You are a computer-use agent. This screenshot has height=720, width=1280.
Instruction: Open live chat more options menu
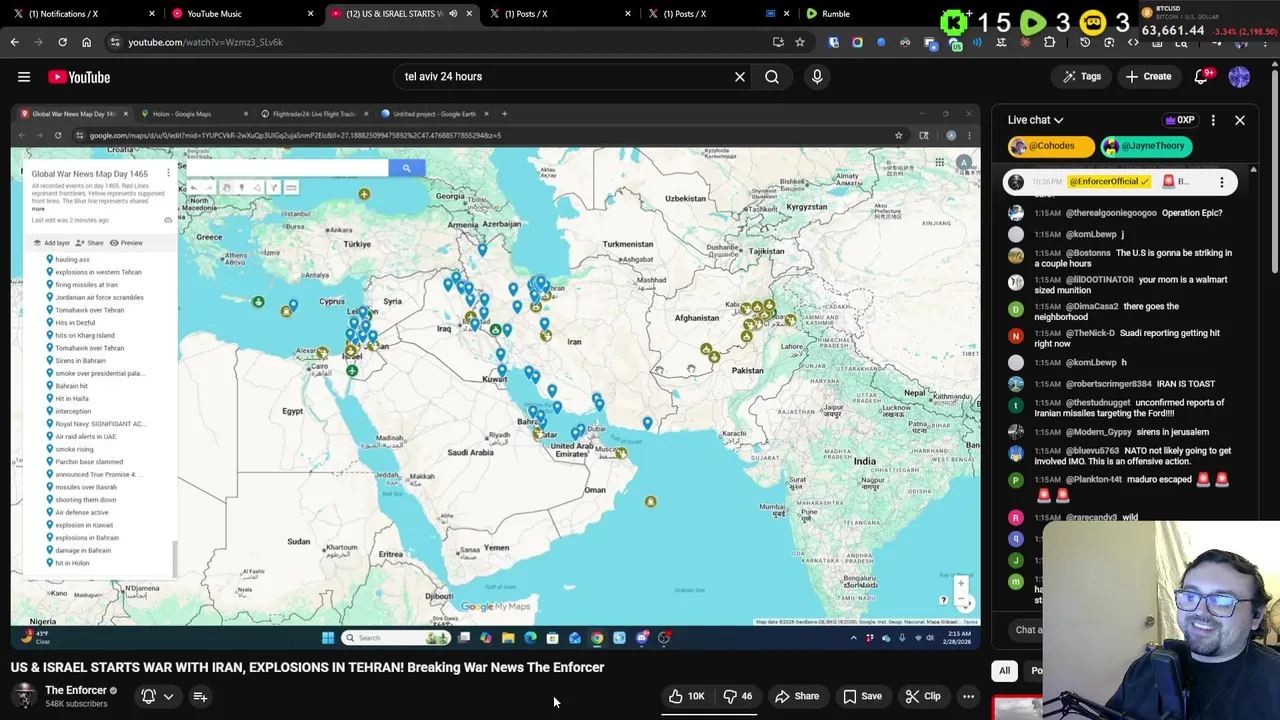click(x=1213, y=120)
